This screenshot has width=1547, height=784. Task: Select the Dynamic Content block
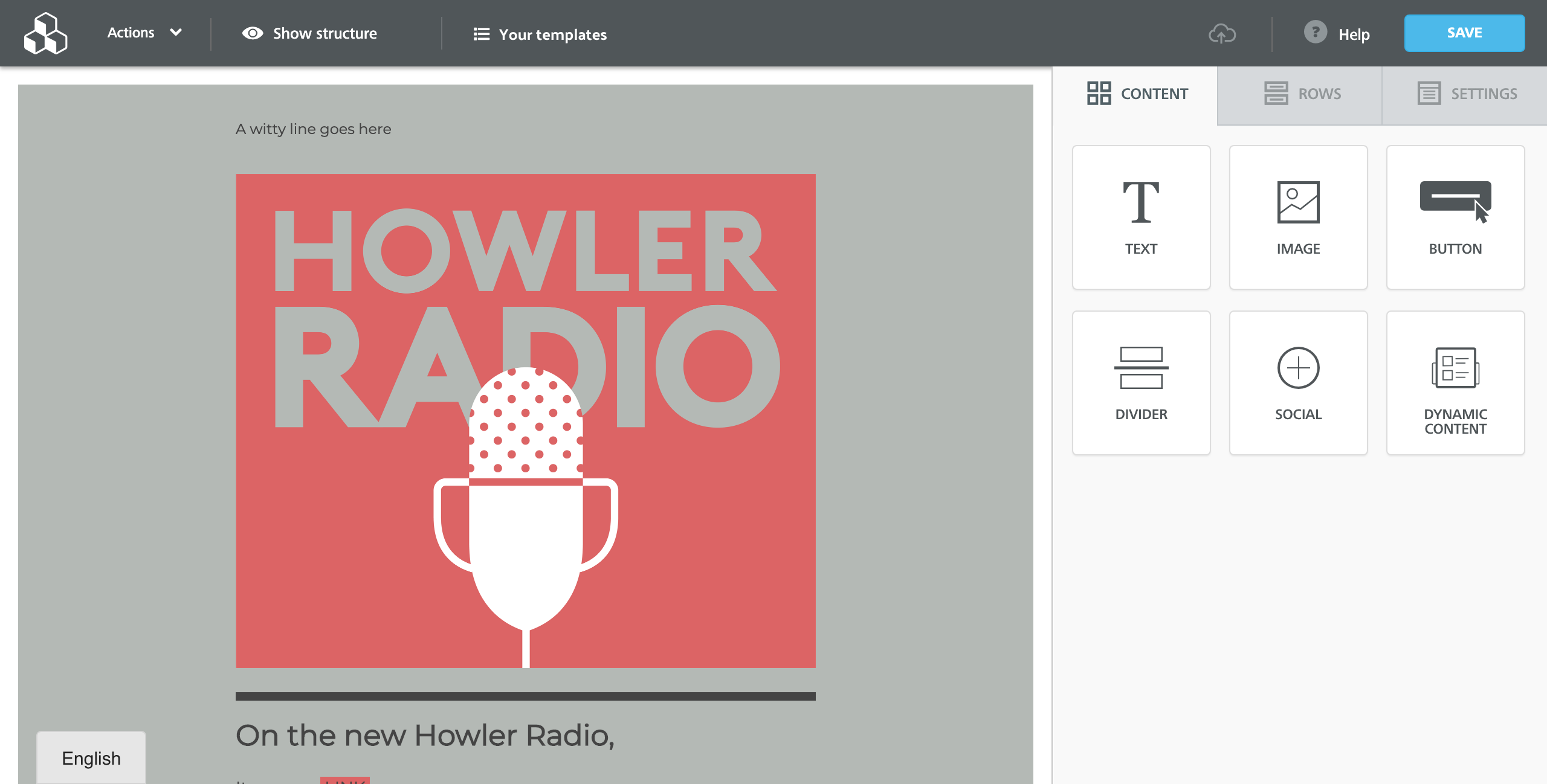click(1455, 383)
